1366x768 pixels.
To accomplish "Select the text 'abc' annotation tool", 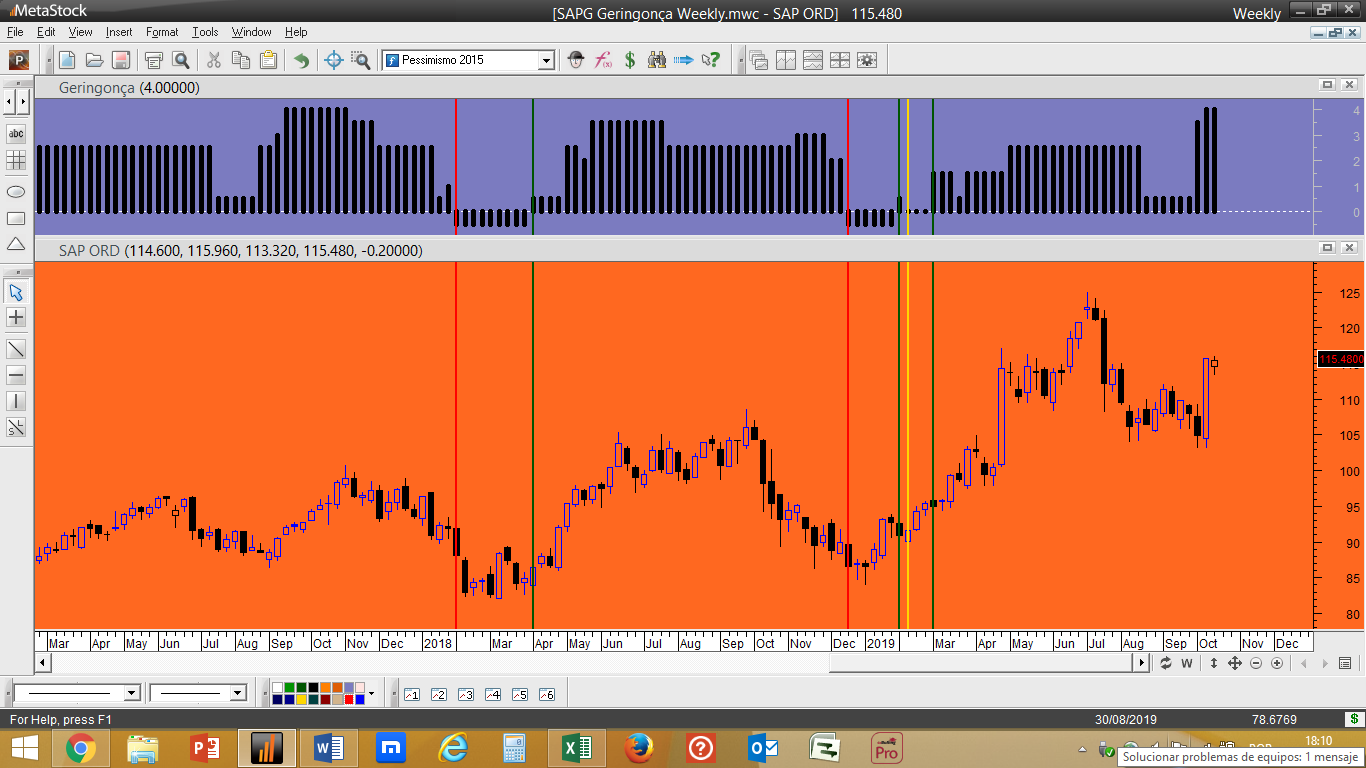I will (16, 133).
